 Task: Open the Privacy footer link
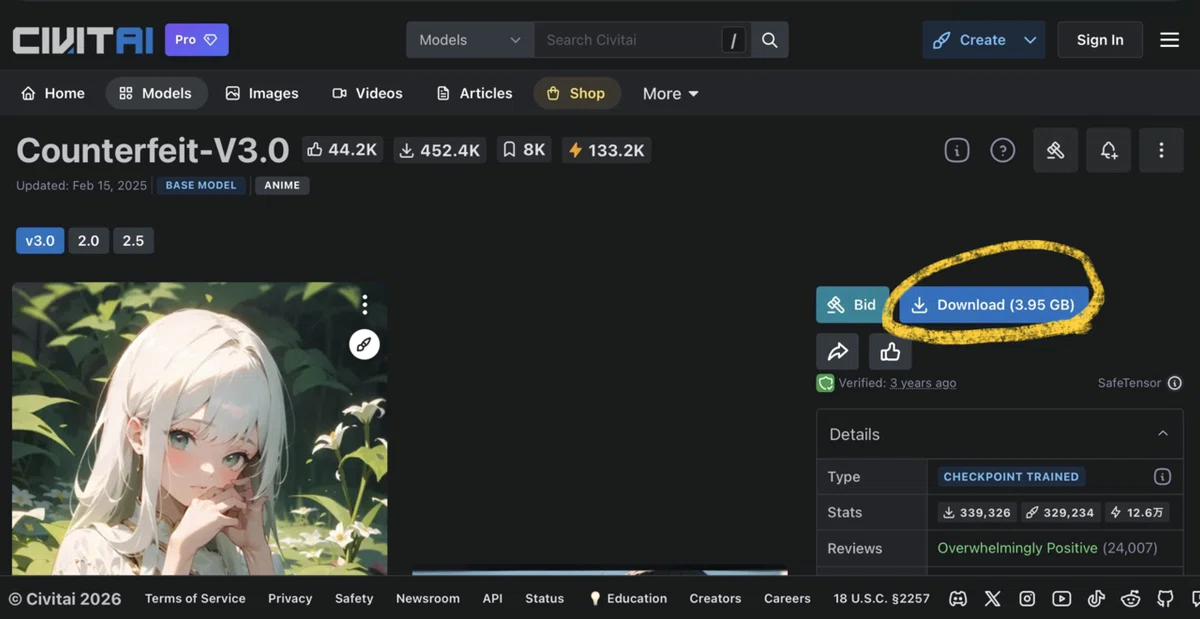tap(290, 598)
